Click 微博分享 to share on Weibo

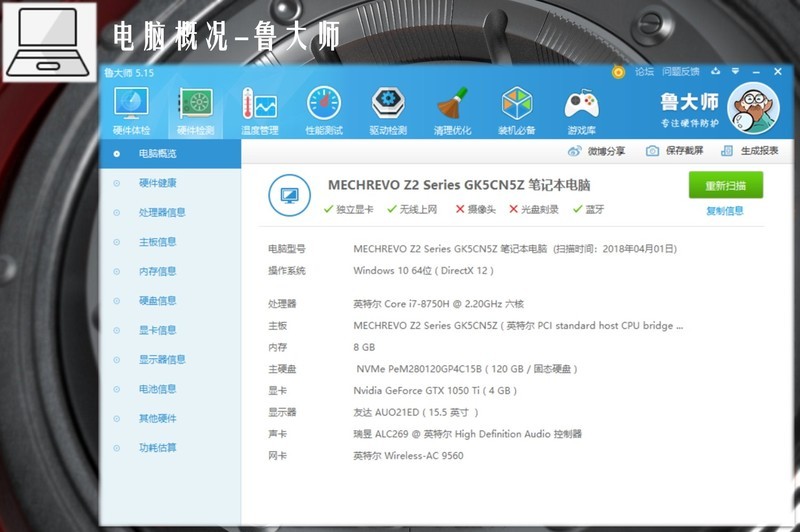click(597, 151)
